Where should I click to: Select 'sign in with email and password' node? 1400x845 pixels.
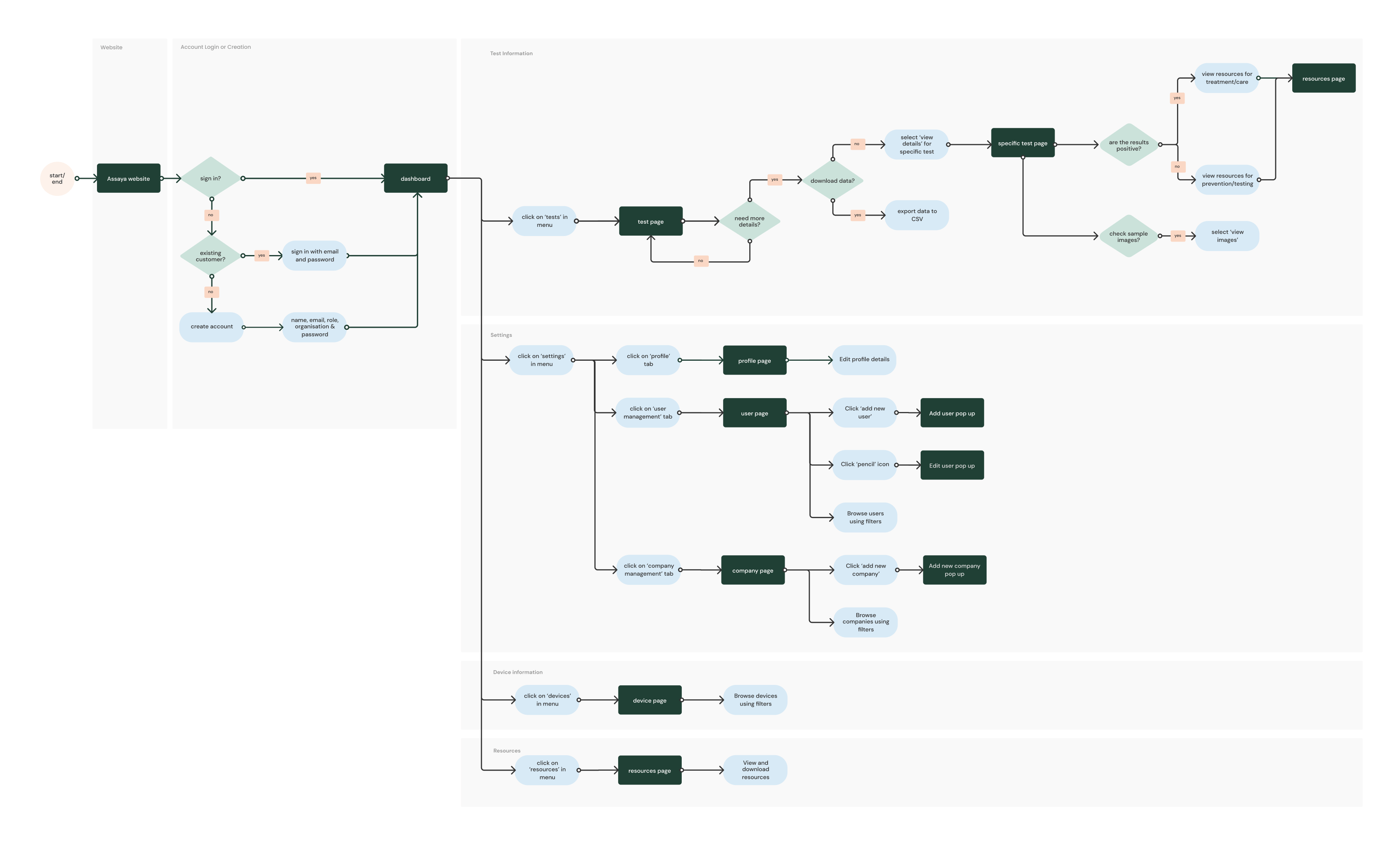(x=315, y=255)
